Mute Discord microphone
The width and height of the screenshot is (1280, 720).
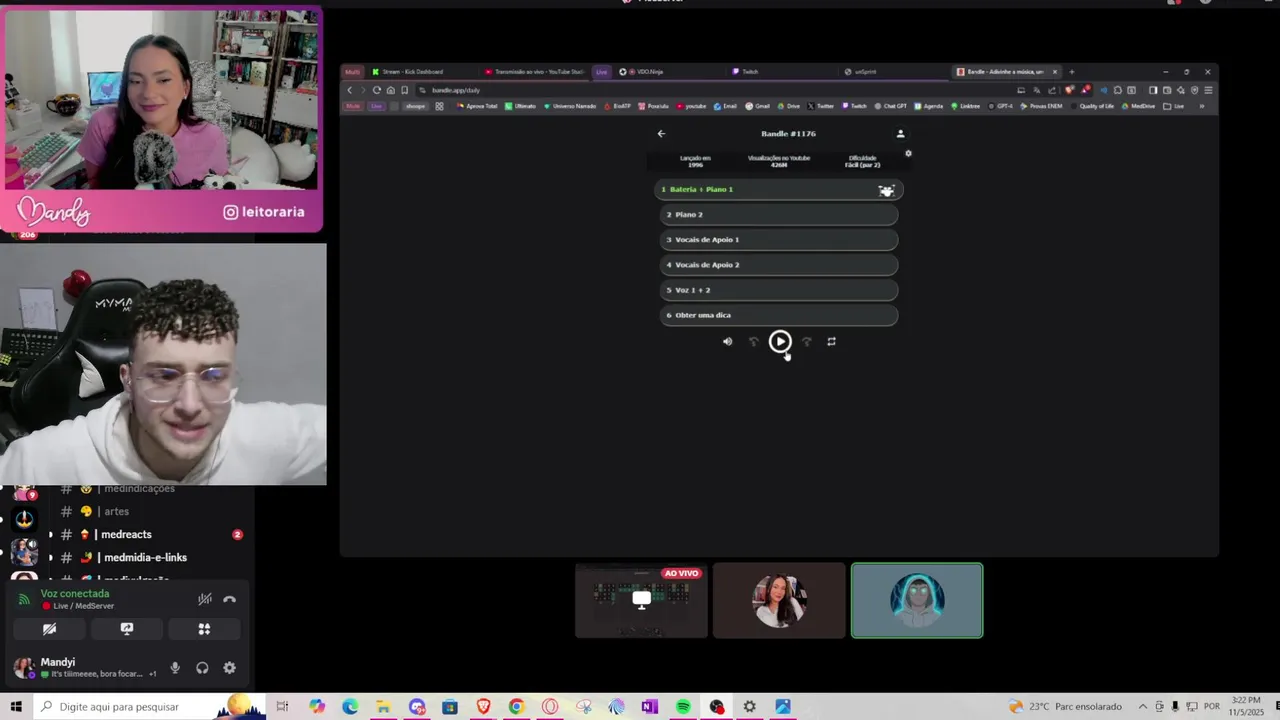click(174, 668)
